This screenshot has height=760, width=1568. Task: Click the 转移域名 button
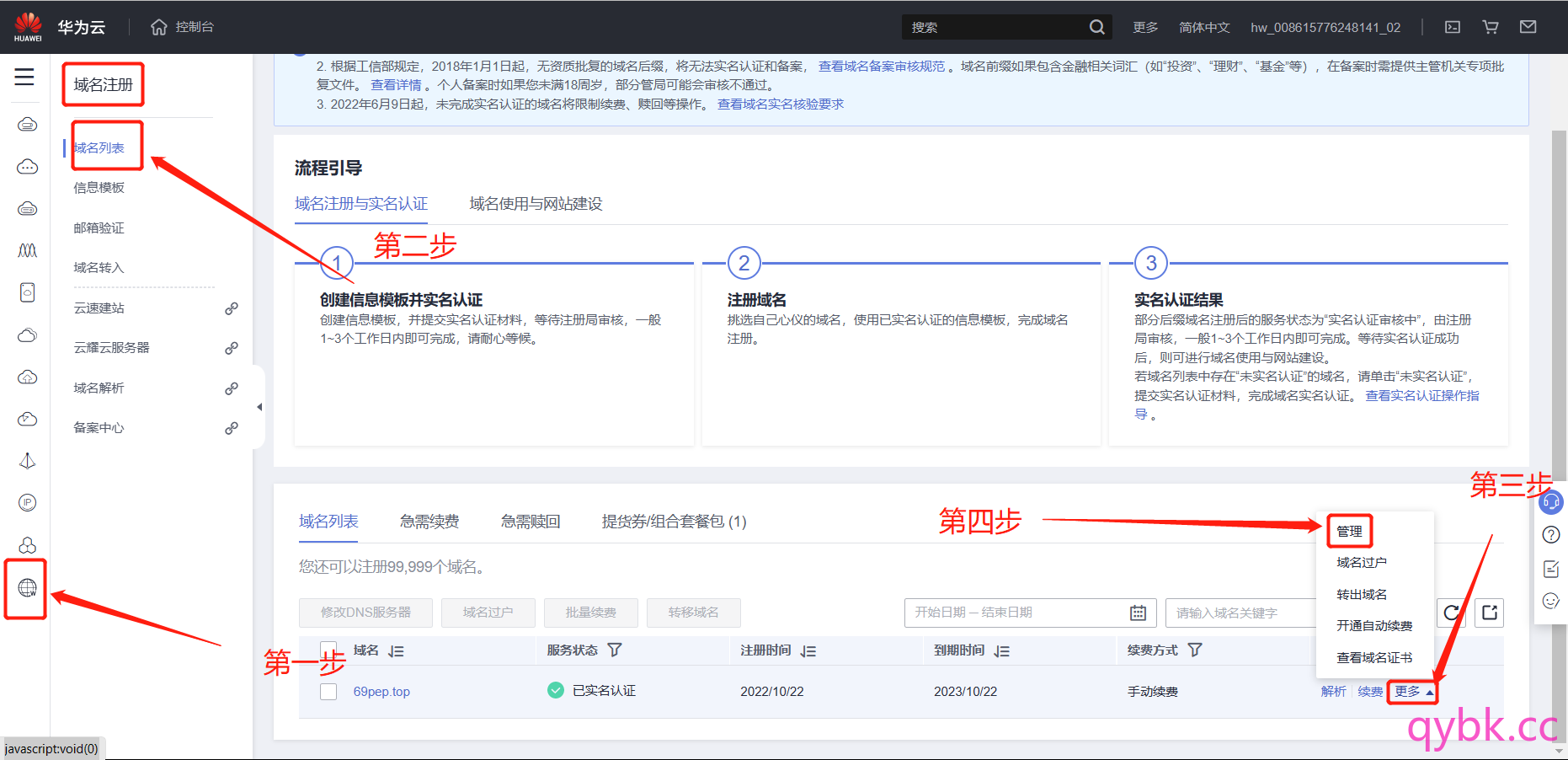coord(693,613)
